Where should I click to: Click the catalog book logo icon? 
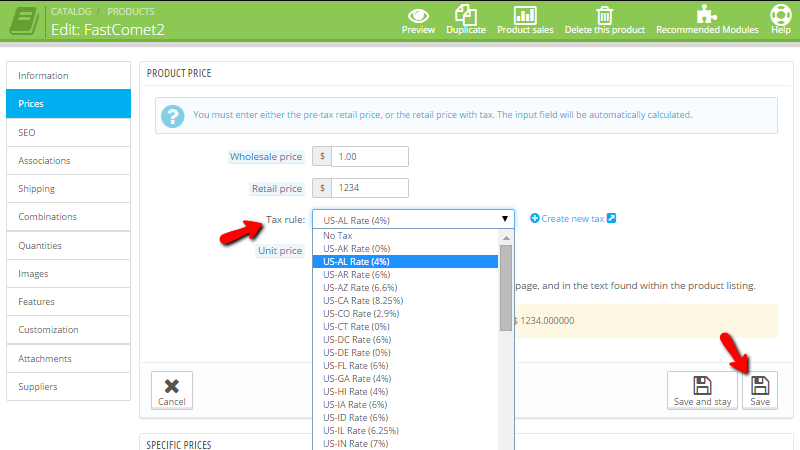24,20
